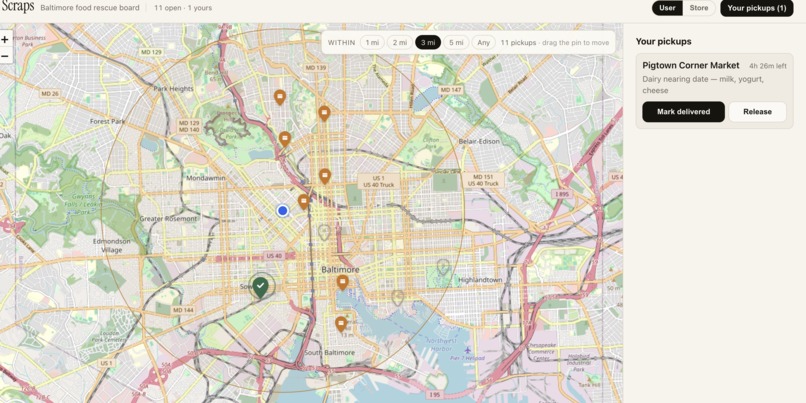
Task: Switch to Store mode
Action: click(x=699, y=8)
